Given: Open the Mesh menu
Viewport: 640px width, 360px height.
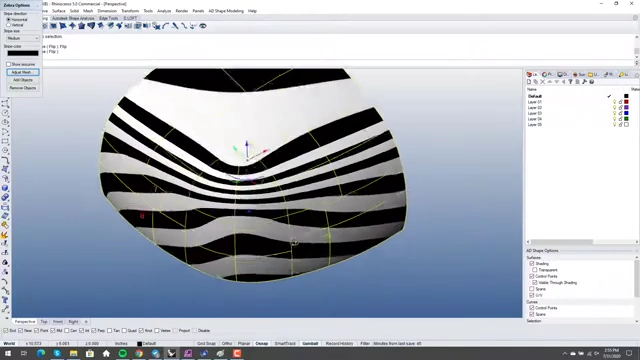Looking at the screenshot, I should coord(88,11).
